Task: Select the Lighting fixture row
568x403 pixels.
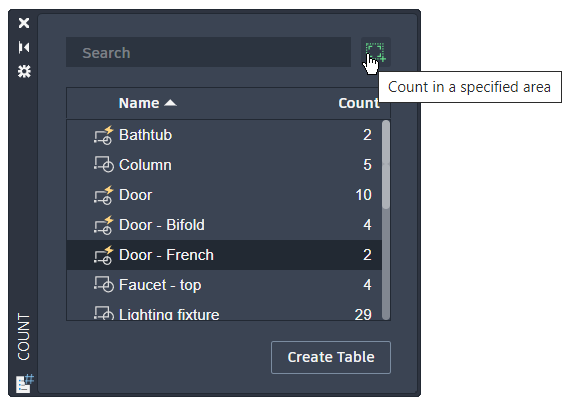Action: [x=224, y=313]
